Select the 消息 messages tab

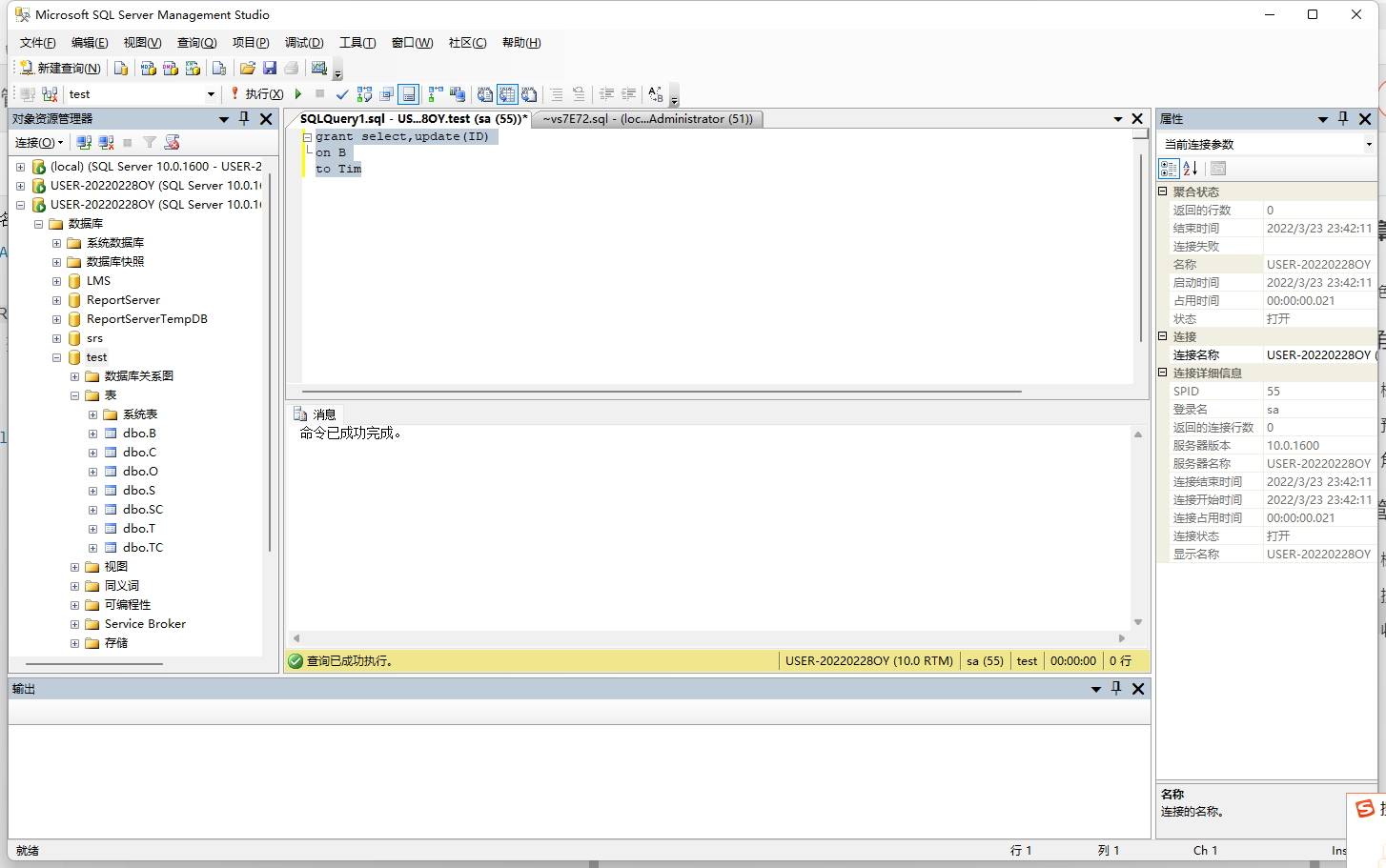click(x=316, y=414)
